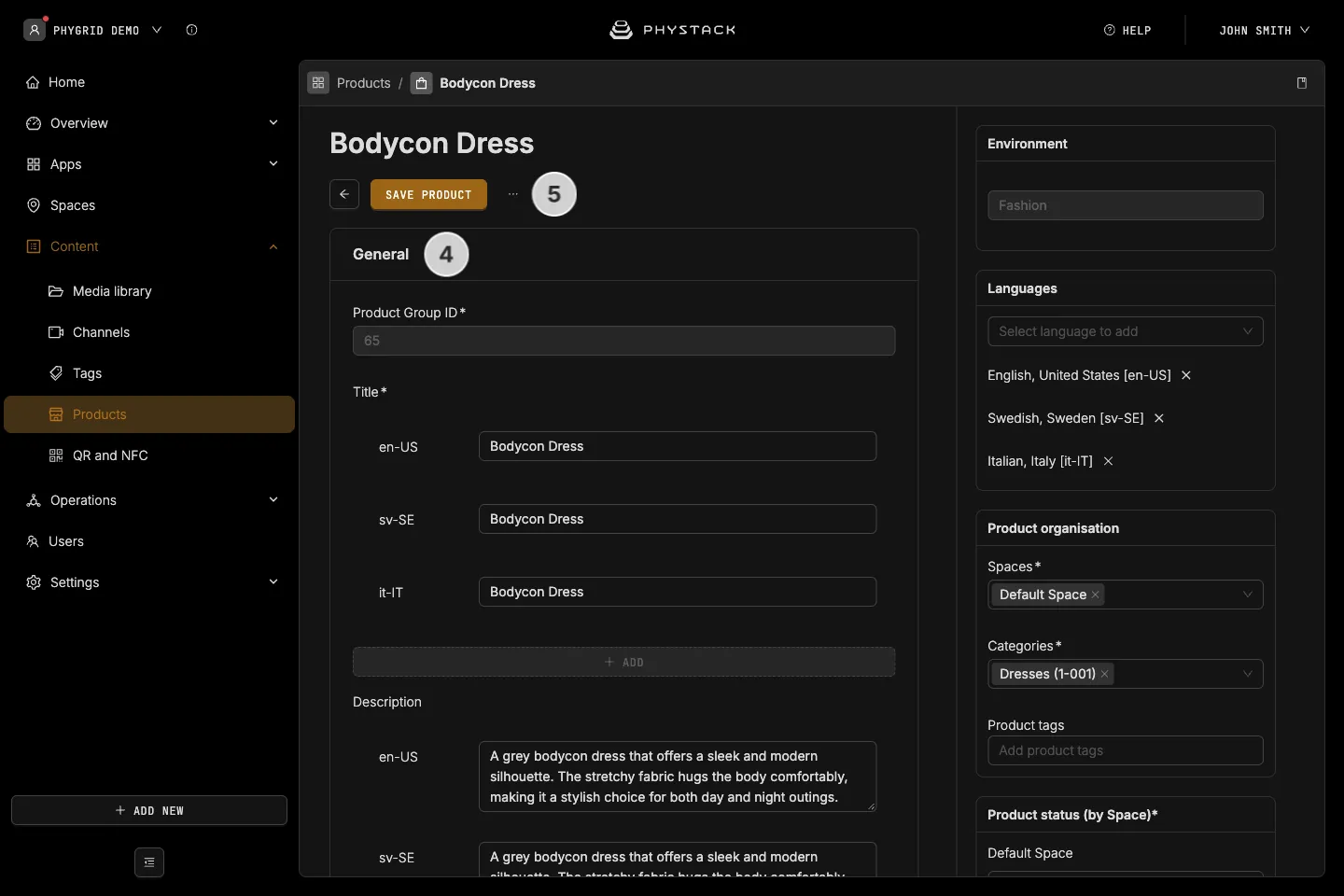Open the Select language to add dropdown
The height and width of the screenshot is (896, 1344).
(x=1126, y=331)
